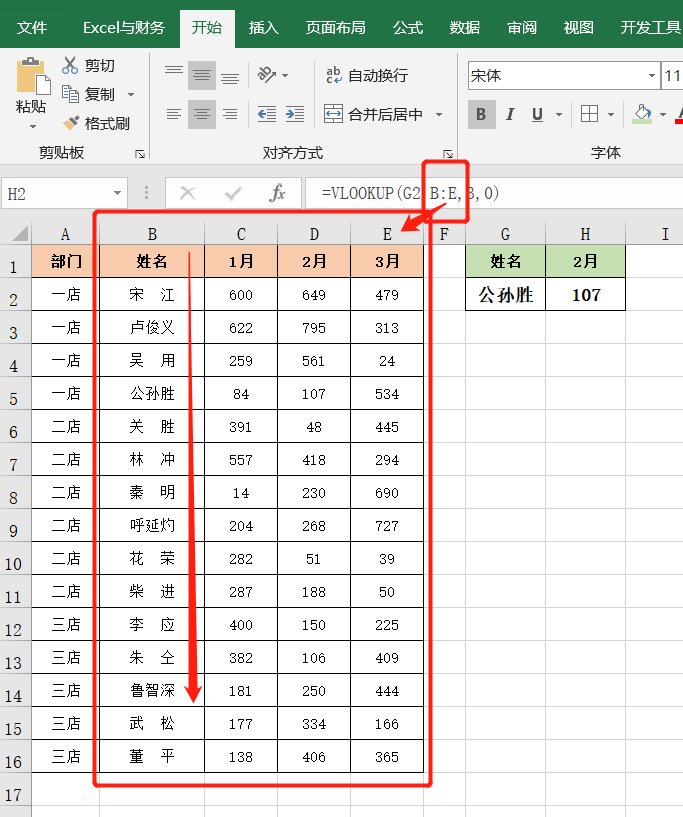683x817 pixels.
Task: Expand the underline style dropdown
Action: 559,114
